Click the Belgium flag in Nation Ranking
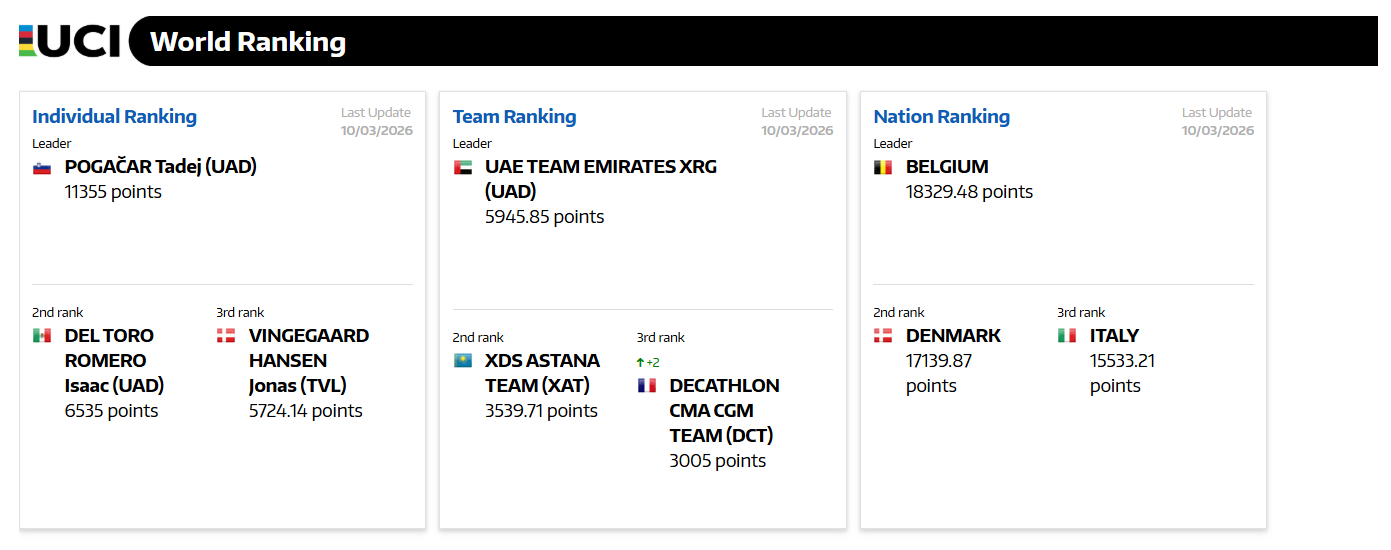 883,168
